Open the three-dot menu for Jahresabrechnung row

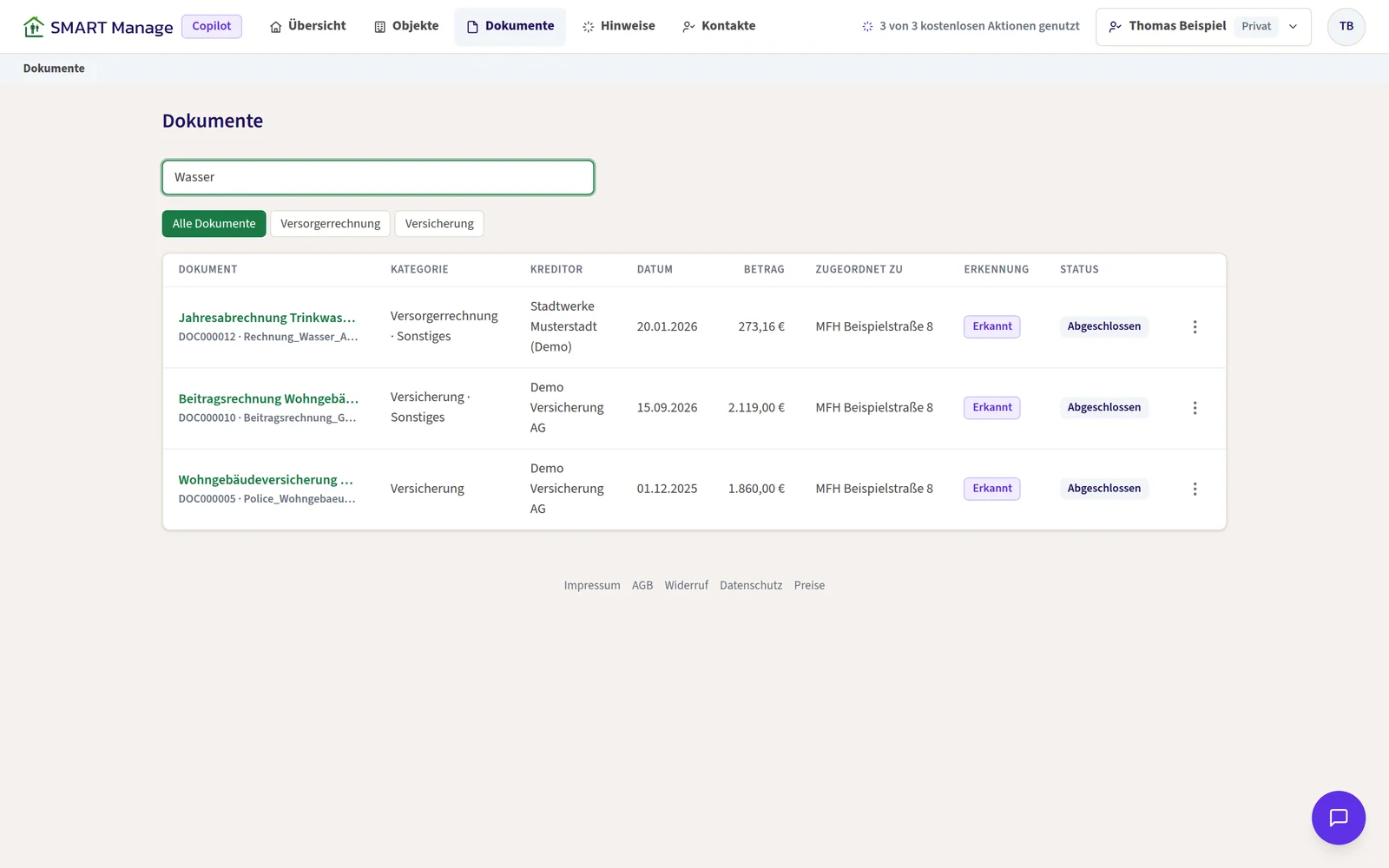coord(1195,327)
